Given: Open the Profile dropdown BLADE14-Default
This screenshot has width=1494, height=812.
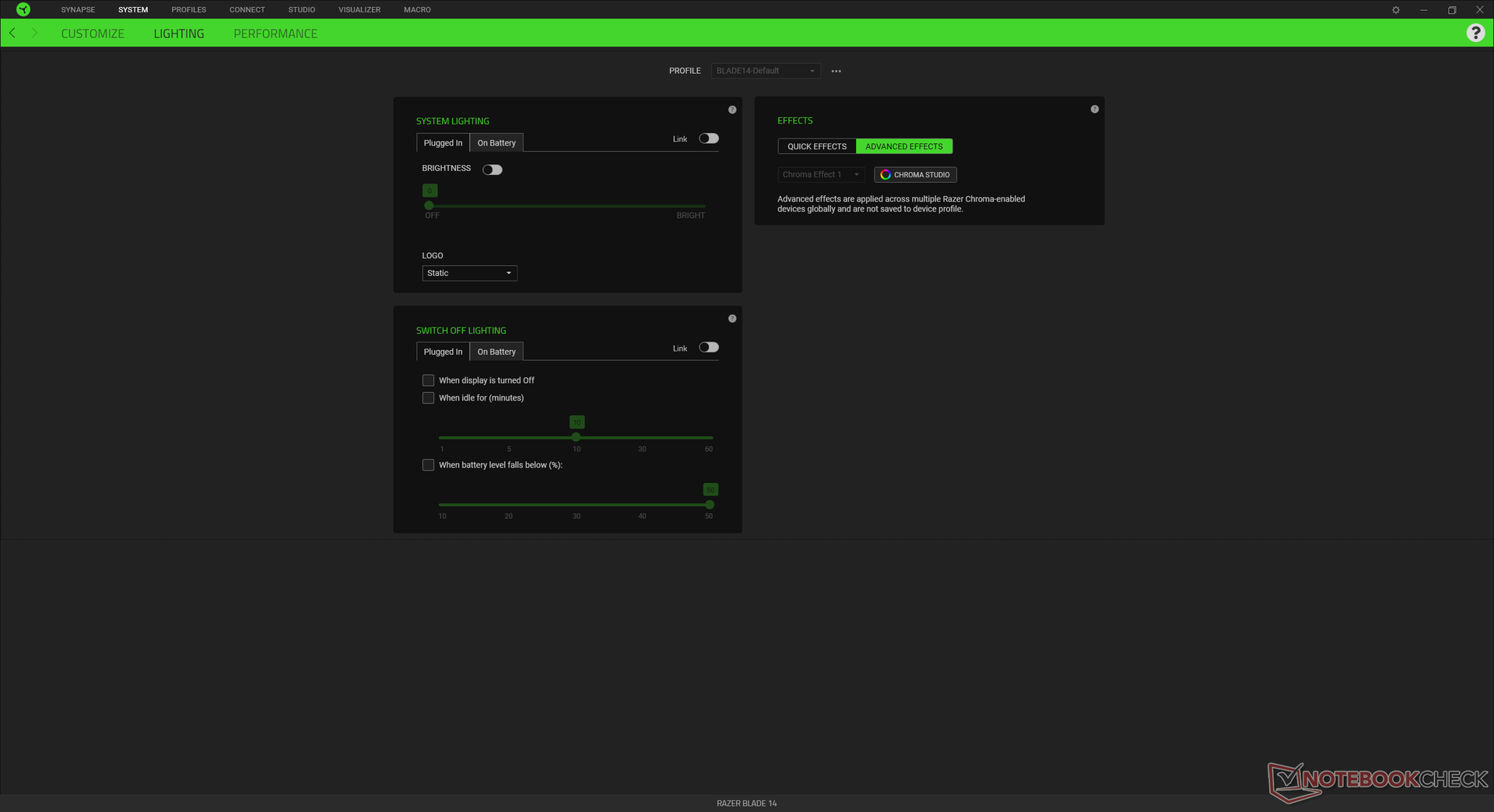Looking at the screenshot, I should (x=766, y=71).
